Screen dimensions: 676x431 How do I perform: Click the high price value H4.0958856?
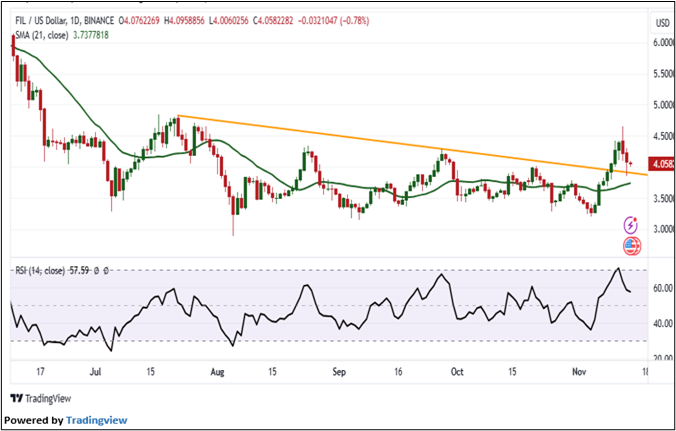point(185,21)
